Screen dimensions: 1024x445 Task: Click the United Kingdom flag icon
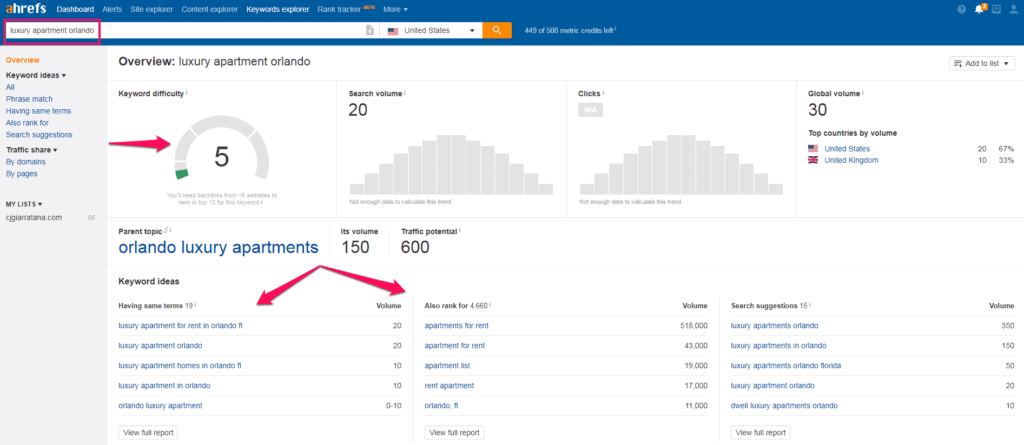tap(813, 160)
